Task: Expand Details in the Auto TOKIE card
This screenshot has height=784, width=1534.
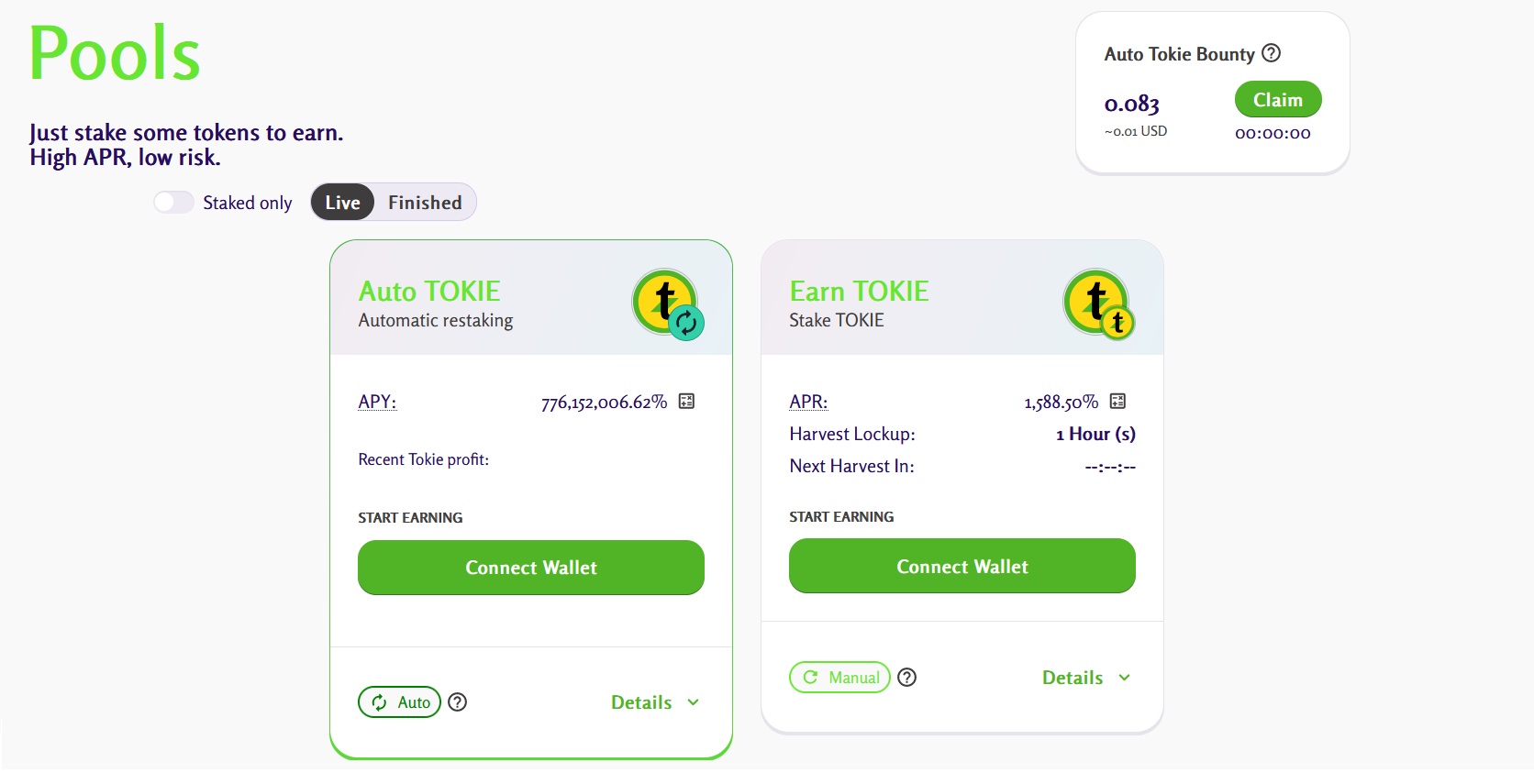Action: 654,702
